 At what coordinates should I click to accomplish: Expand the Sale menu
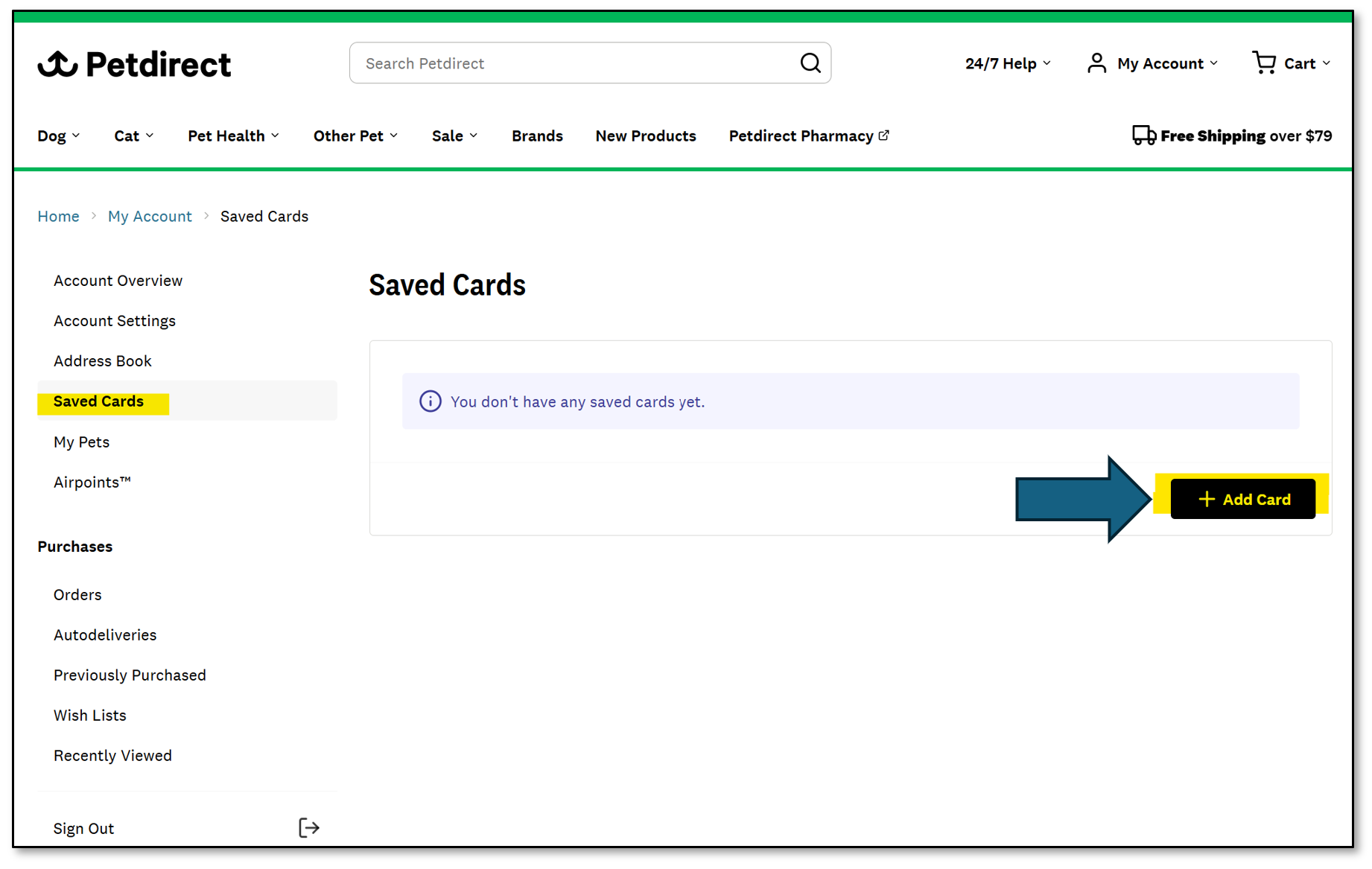(x=455, y=136)
